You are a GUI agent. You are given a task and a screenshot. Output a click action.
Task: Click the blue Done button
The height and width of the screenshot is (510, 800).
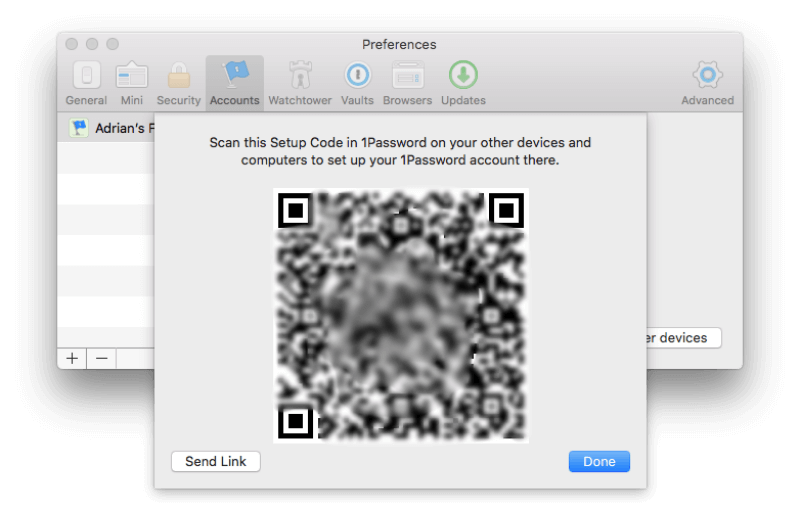[x=599, y=462]
